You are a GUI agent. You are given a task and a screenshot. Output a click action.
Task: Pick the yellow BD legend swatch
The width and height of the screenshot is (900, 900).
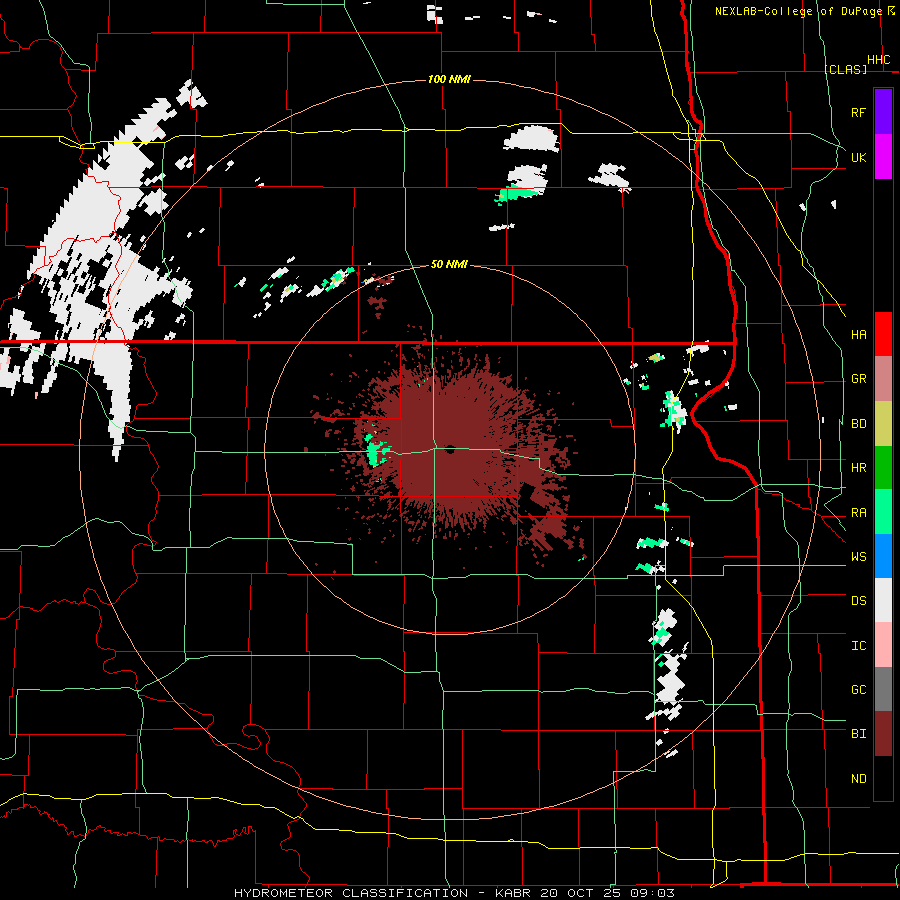pyautogui.click(x=883, y=424)
